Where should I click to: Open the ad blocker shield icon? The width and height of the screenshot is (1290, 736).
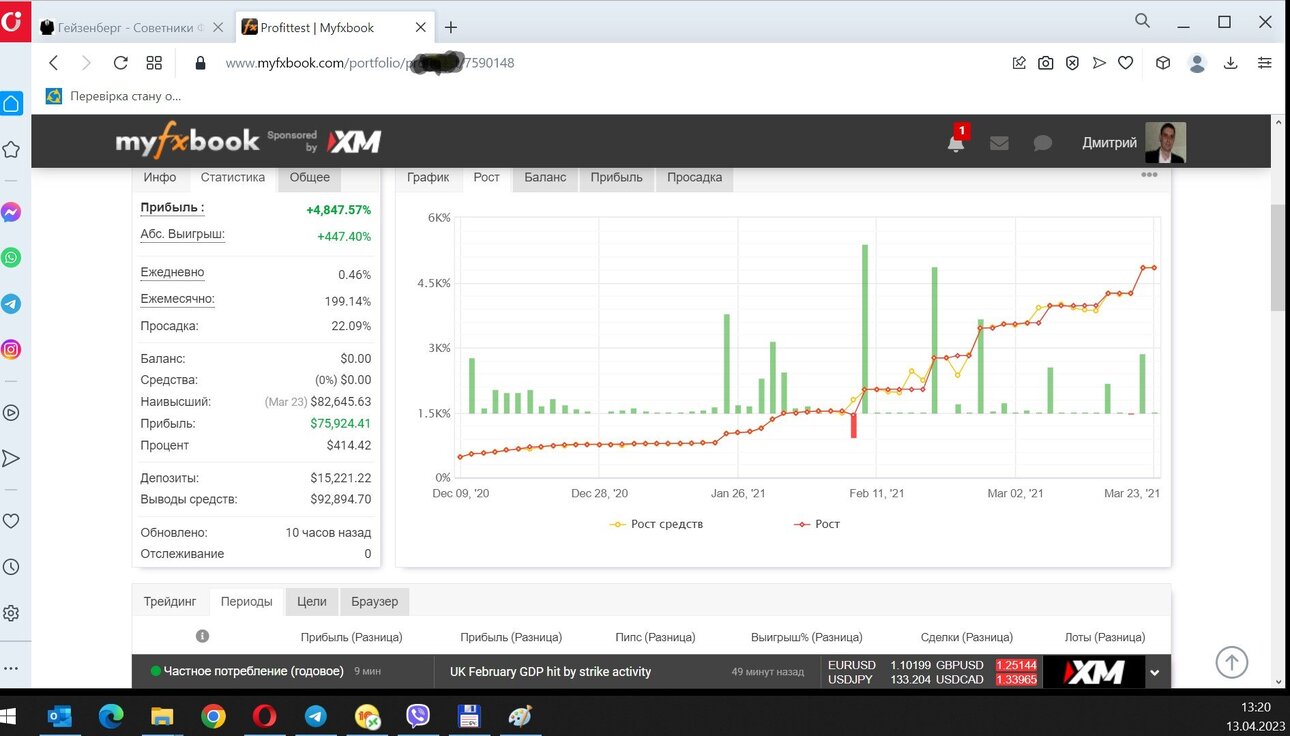(x=1072, y=63)
